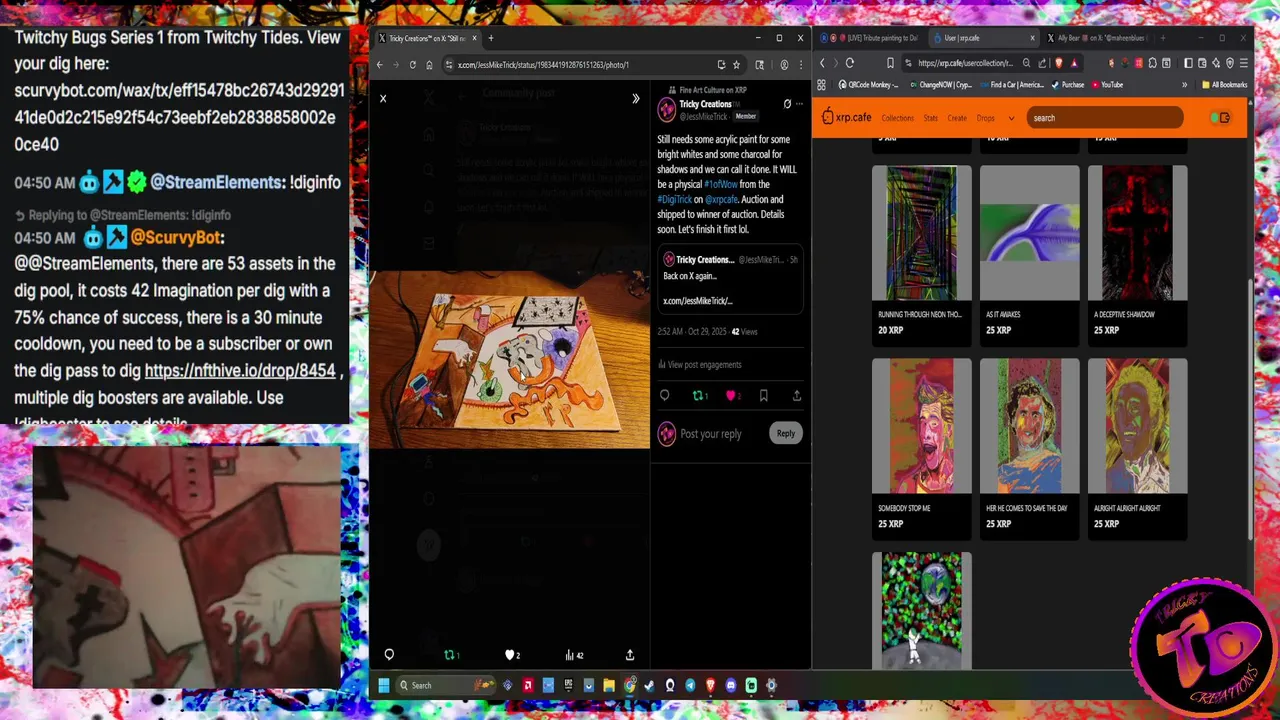Share the tweet from side panel

click(x=796, y=396)
